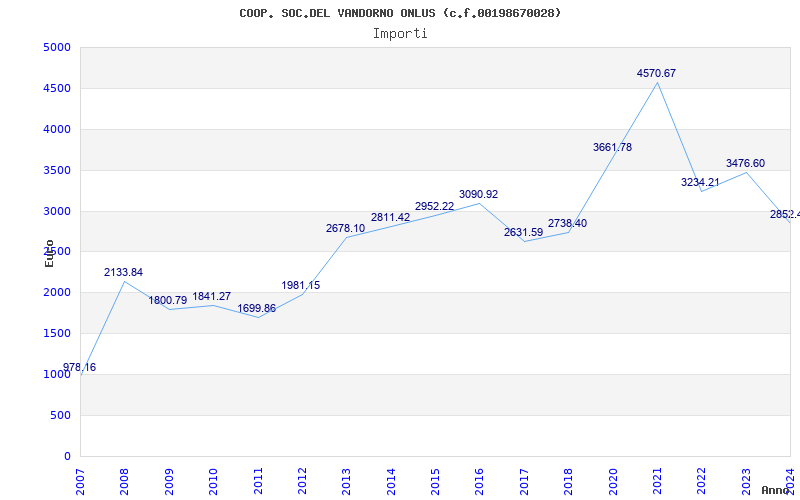Click the 500 y-axis tick label
Viewport: 800px width, 500px height.
pos(60,416)
